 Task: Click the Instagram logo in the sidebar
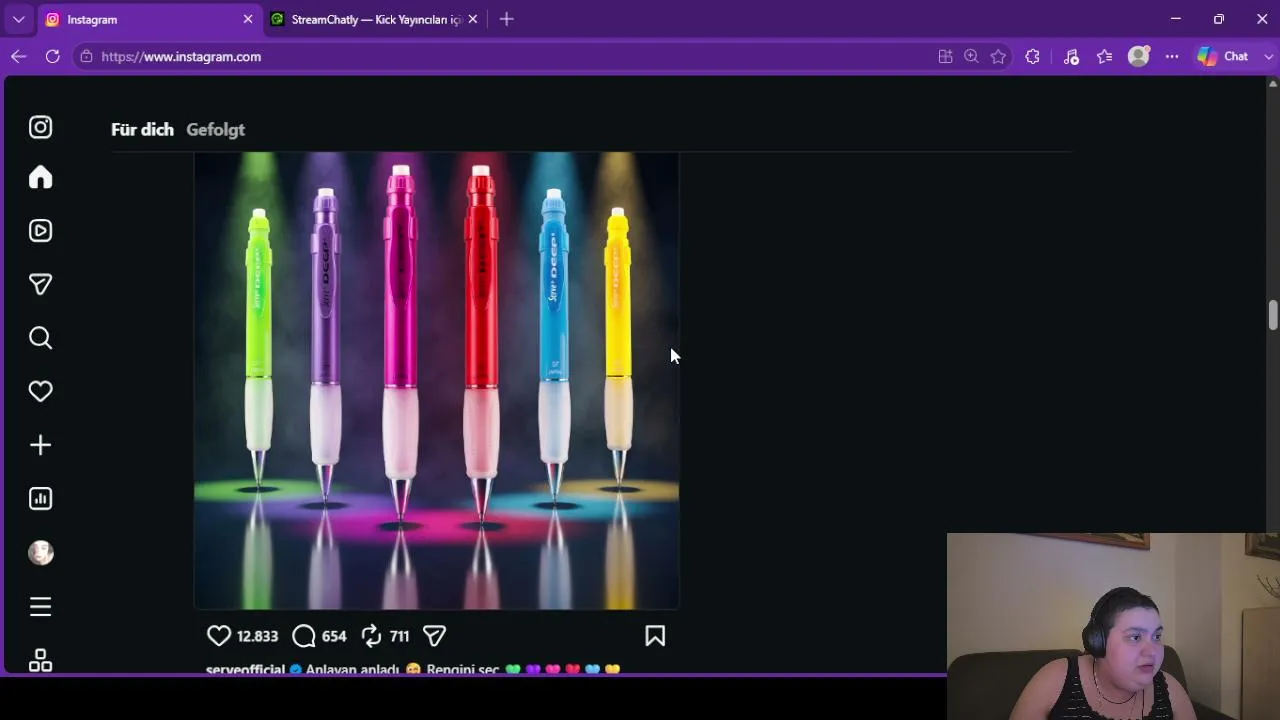point(40,127)
